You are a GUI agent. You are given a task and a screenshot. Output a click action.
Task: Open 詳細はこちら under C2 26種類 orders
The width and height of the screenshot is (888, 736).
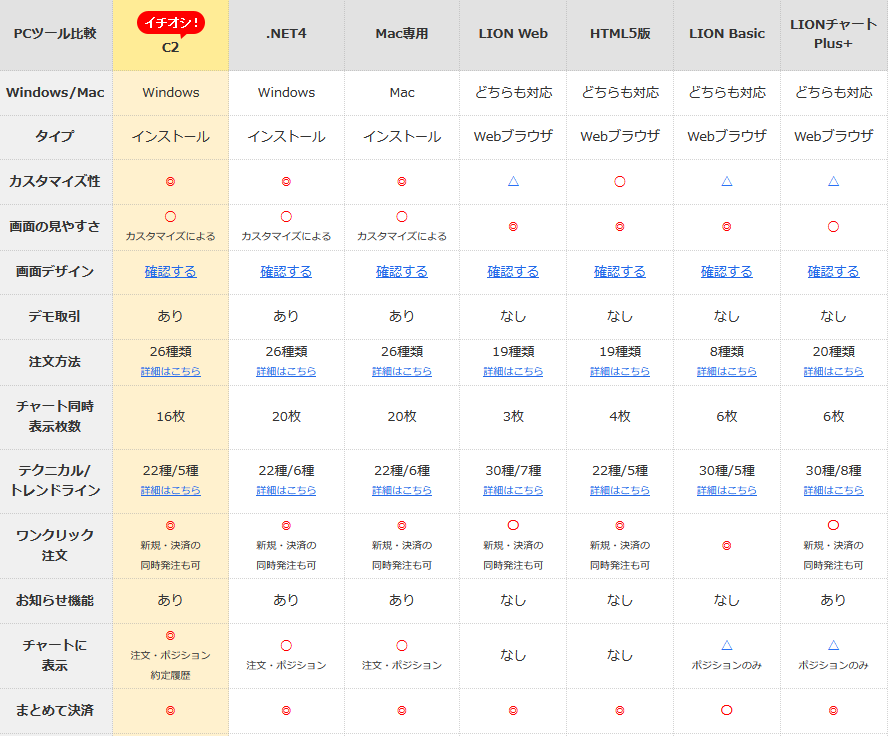[170, 371]
